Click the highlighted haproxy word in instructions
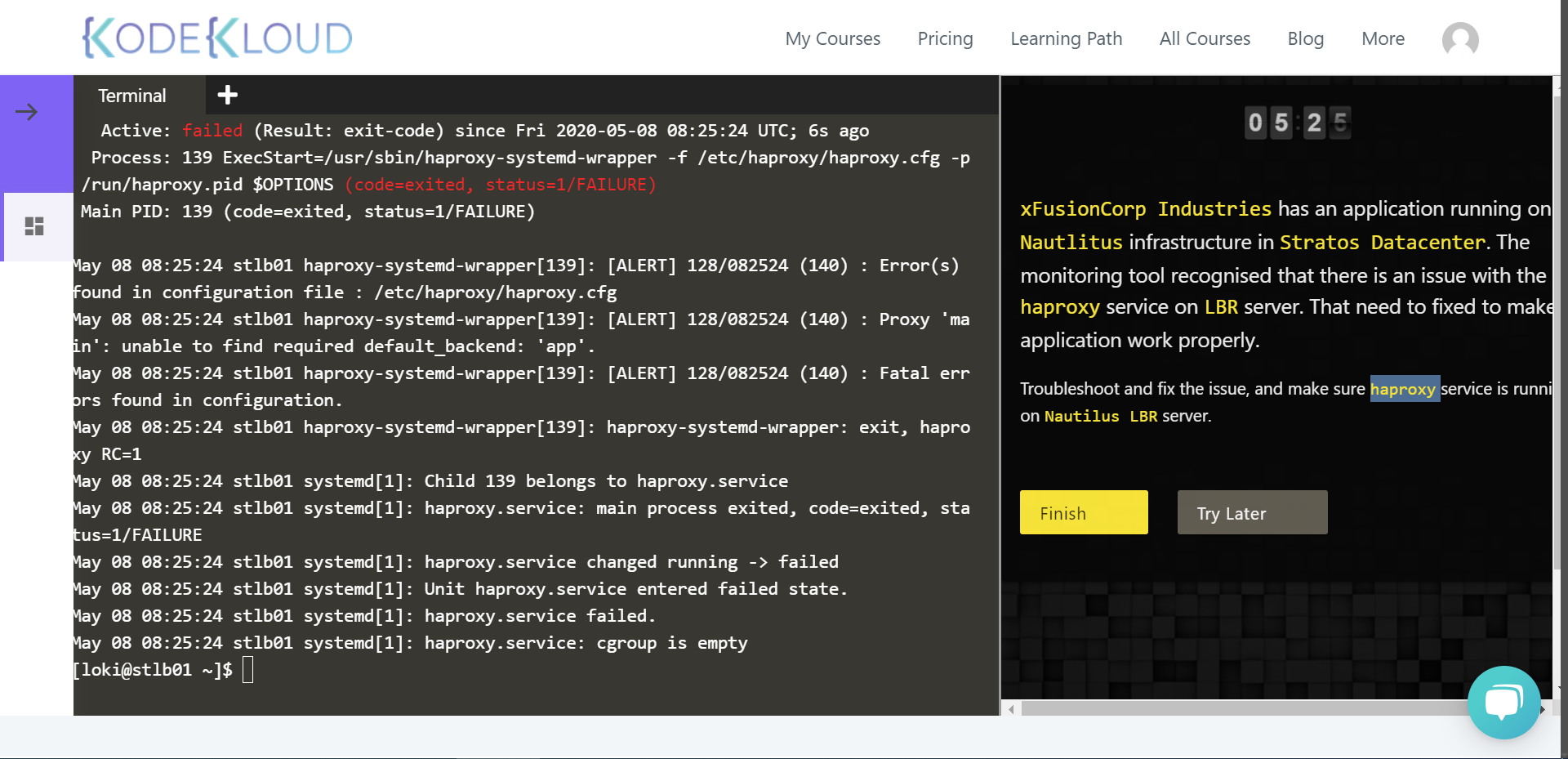1568x759 pixels. click(1403, 389)
